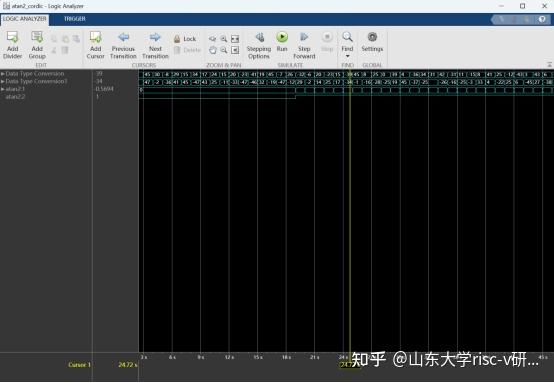
Task: Toggle the cursor Lock
Action: (x=185, y=39)
